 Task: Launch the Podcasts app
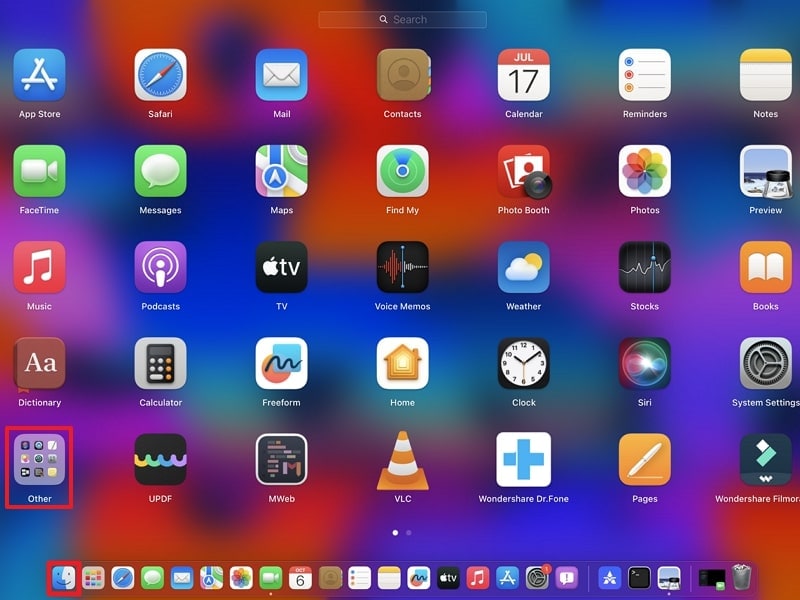coord(160,267)
